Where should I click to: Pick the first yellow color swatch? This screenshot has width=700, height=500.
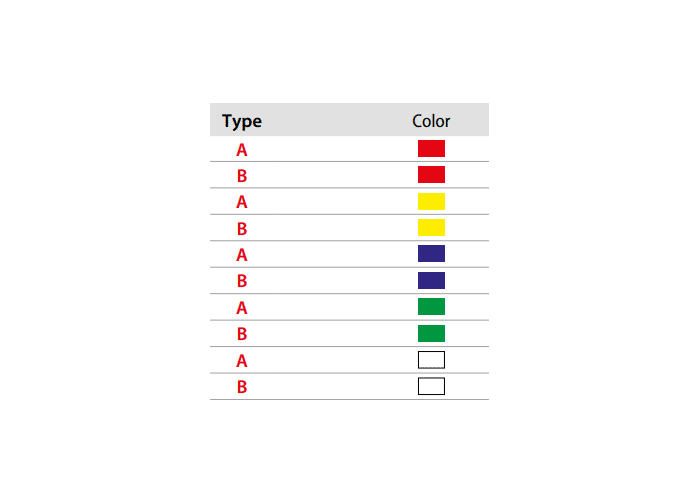pyautogui.click(x=431, y=201)
